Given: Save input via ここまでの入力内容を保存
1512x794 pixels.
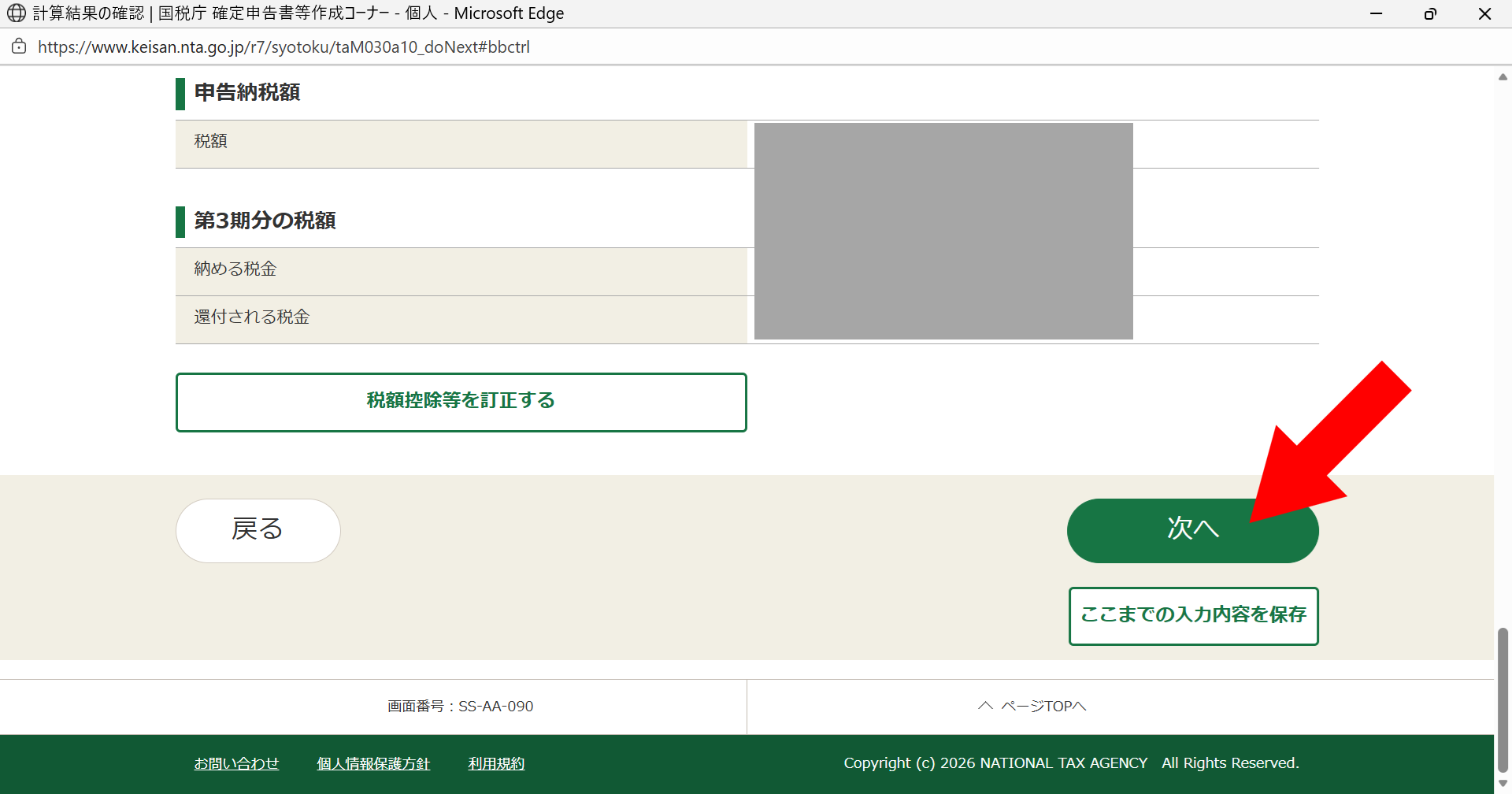Looking at the screenshot, I should point(1193,615).
